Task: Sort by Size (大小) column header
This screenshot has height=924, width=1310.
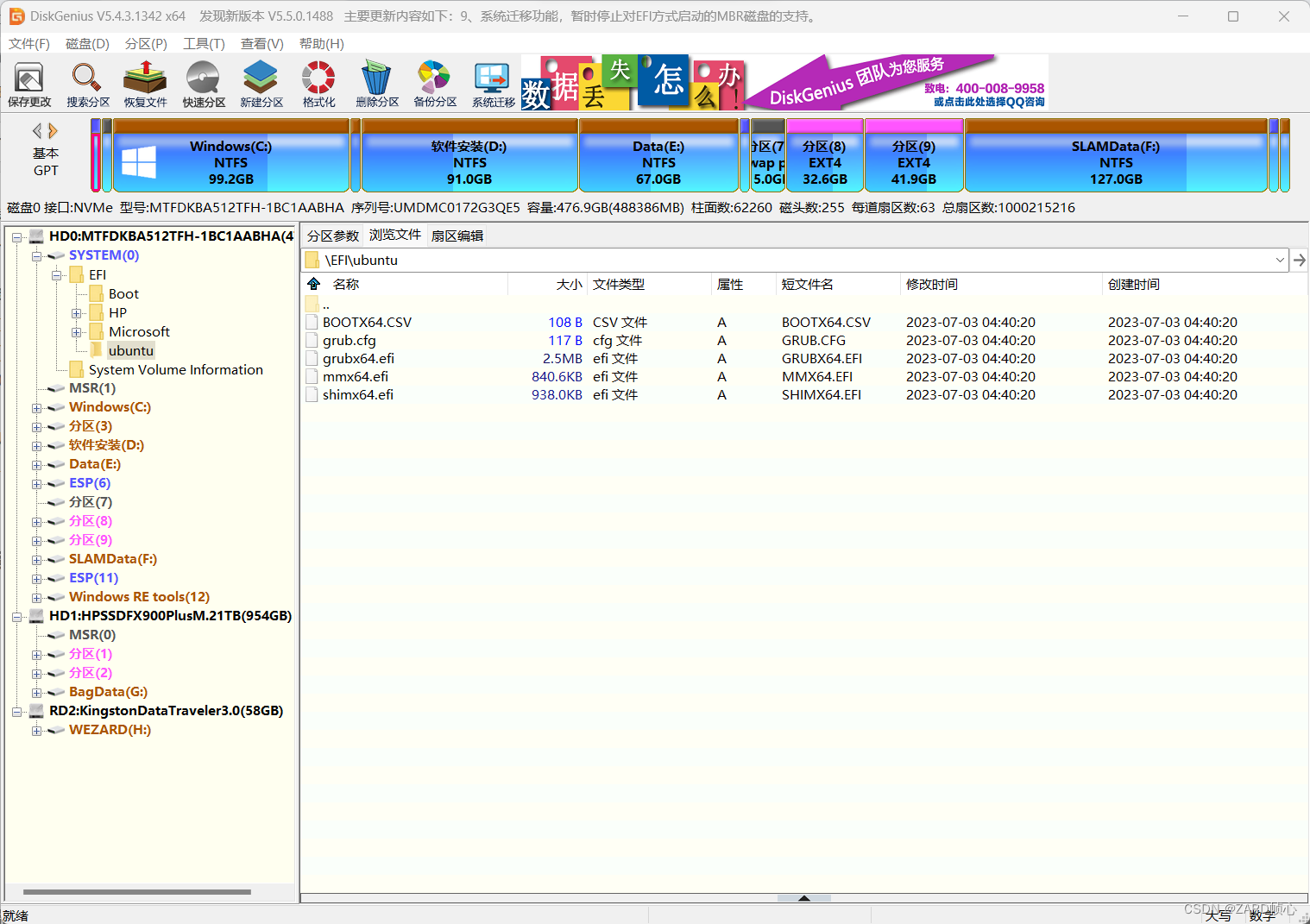Action: (569, 284)
